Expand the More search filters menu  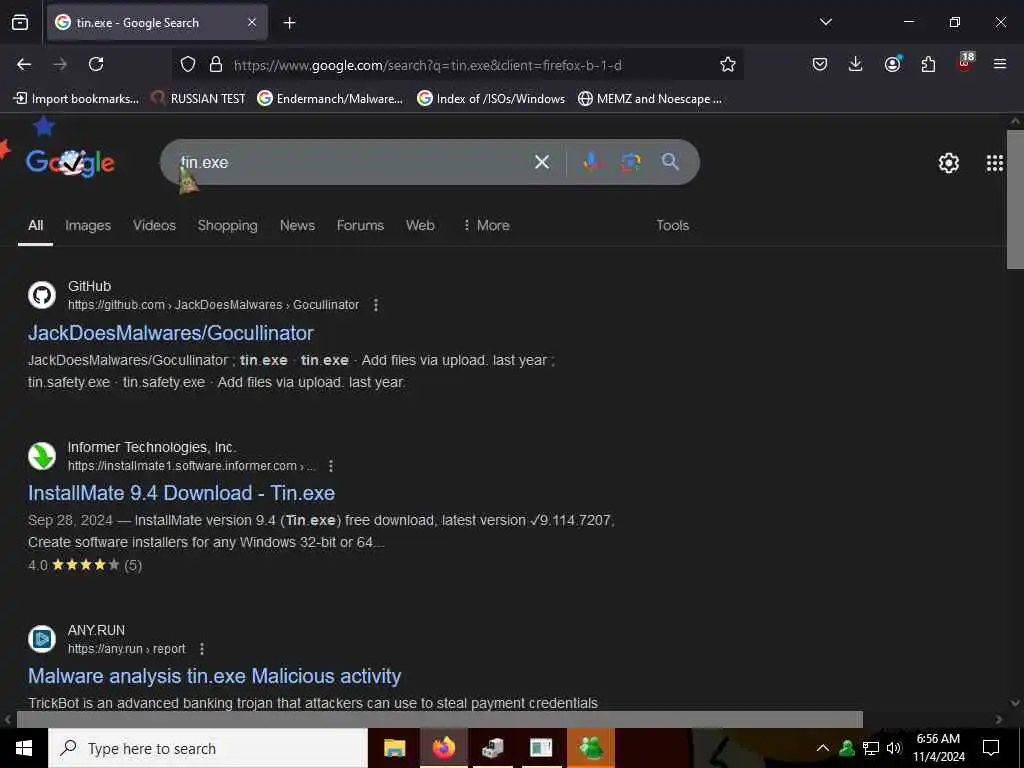tap(486, 225)
